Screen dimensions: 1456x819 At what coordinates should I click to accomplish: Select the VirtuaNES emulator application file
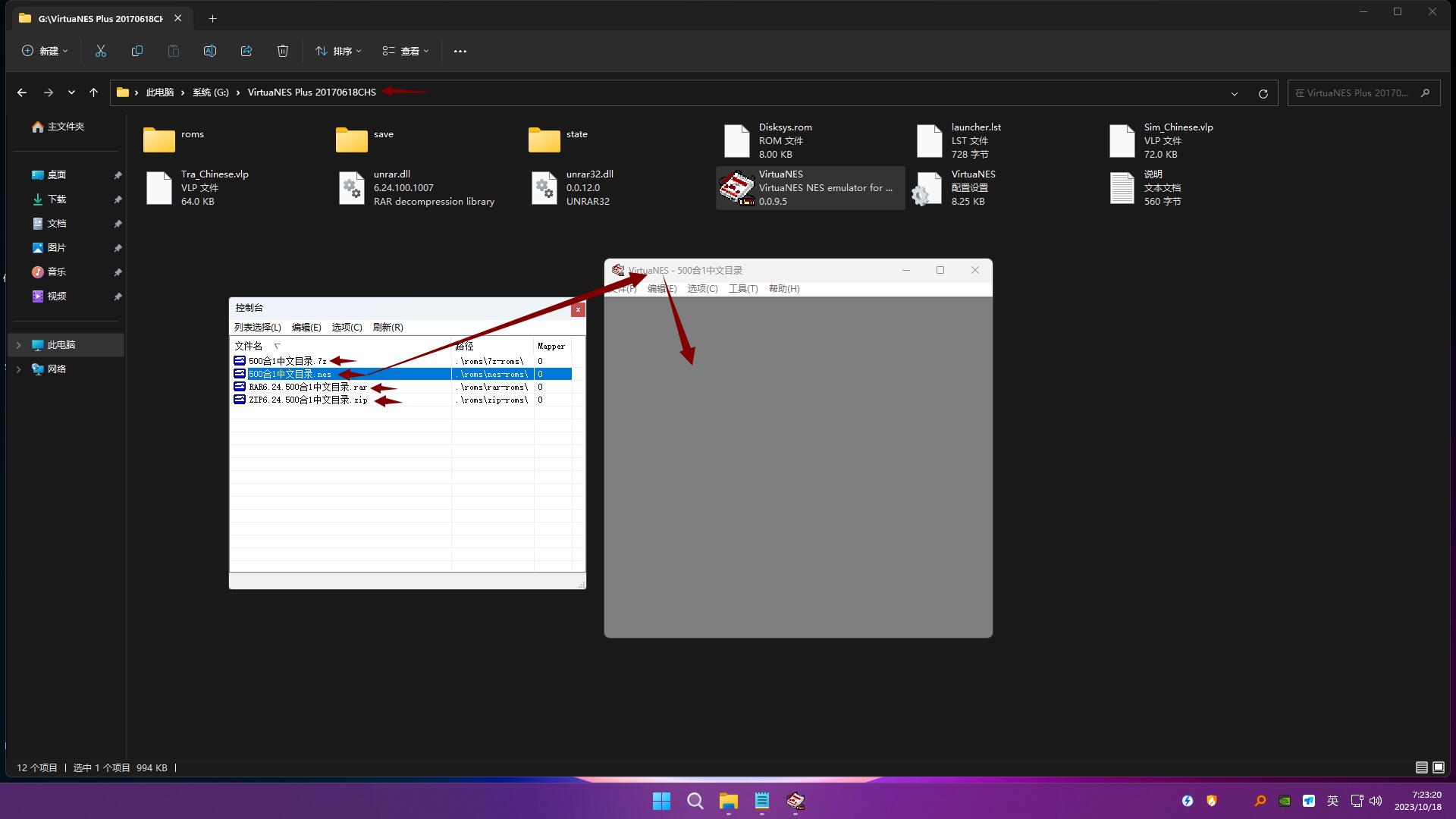810,187
